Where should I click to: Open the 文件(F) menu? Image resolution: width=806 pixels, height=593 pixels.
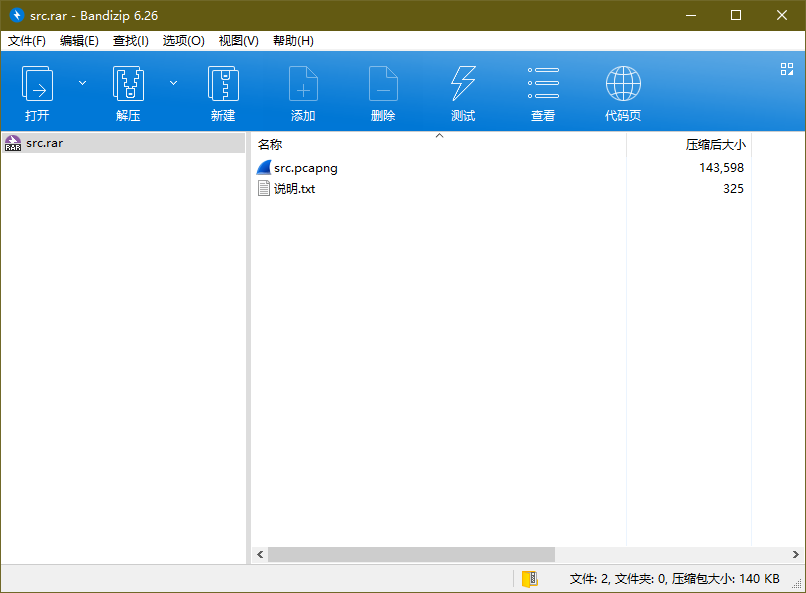(x=27, y=41)
